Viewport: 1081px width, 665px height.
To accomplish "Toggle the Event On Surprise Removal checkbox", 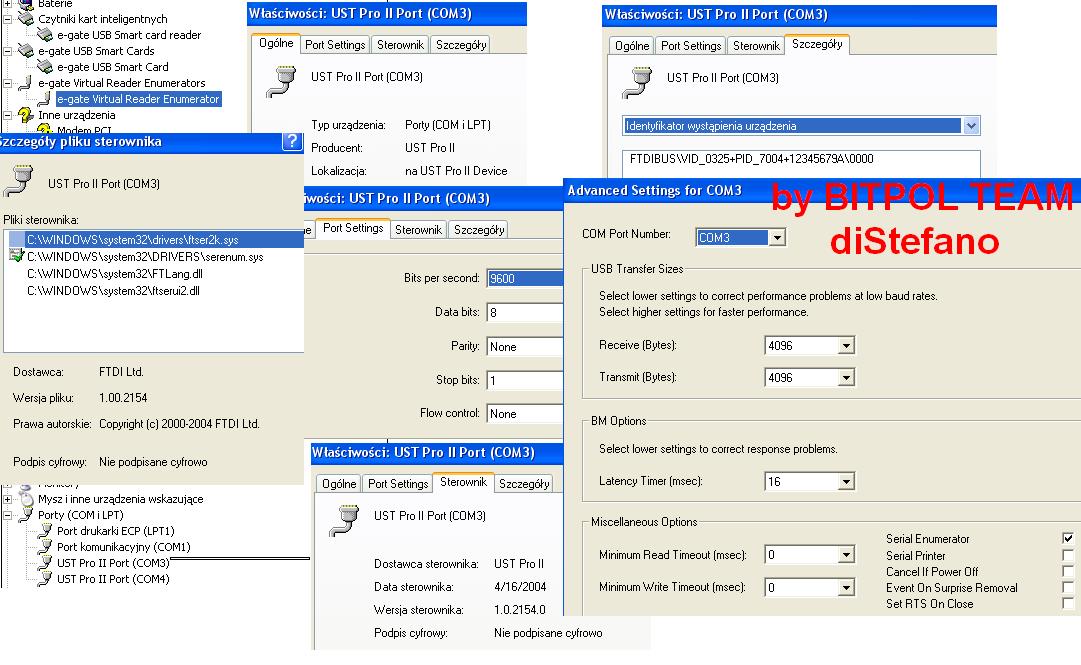I will (1068, 587).
